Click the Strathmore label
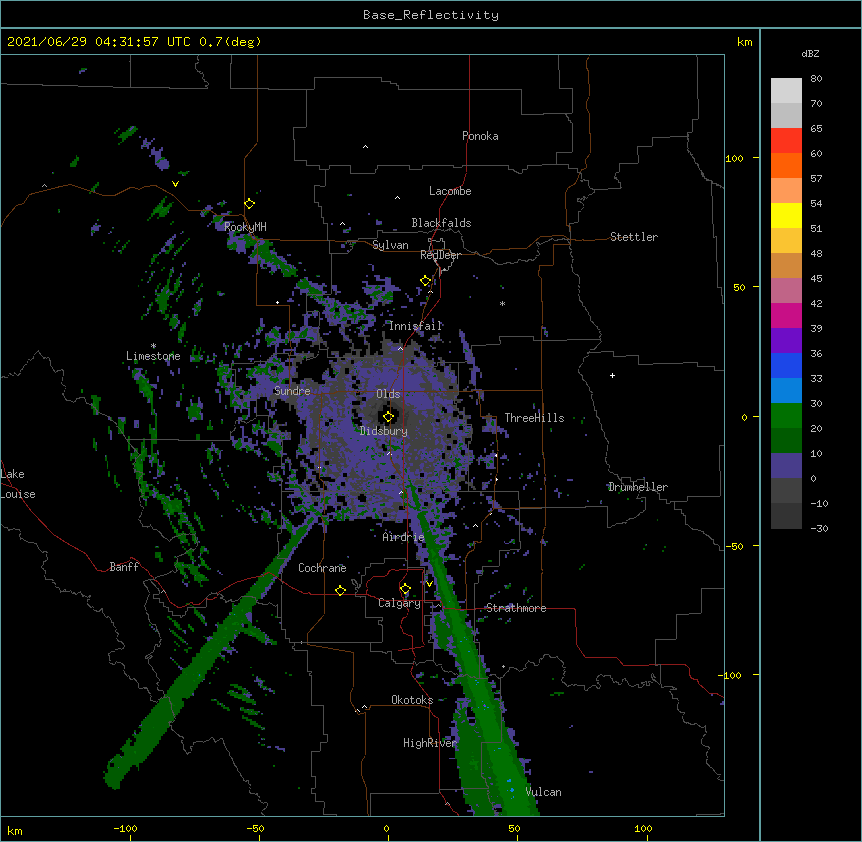The image size is (862, 842). point(516,608)
